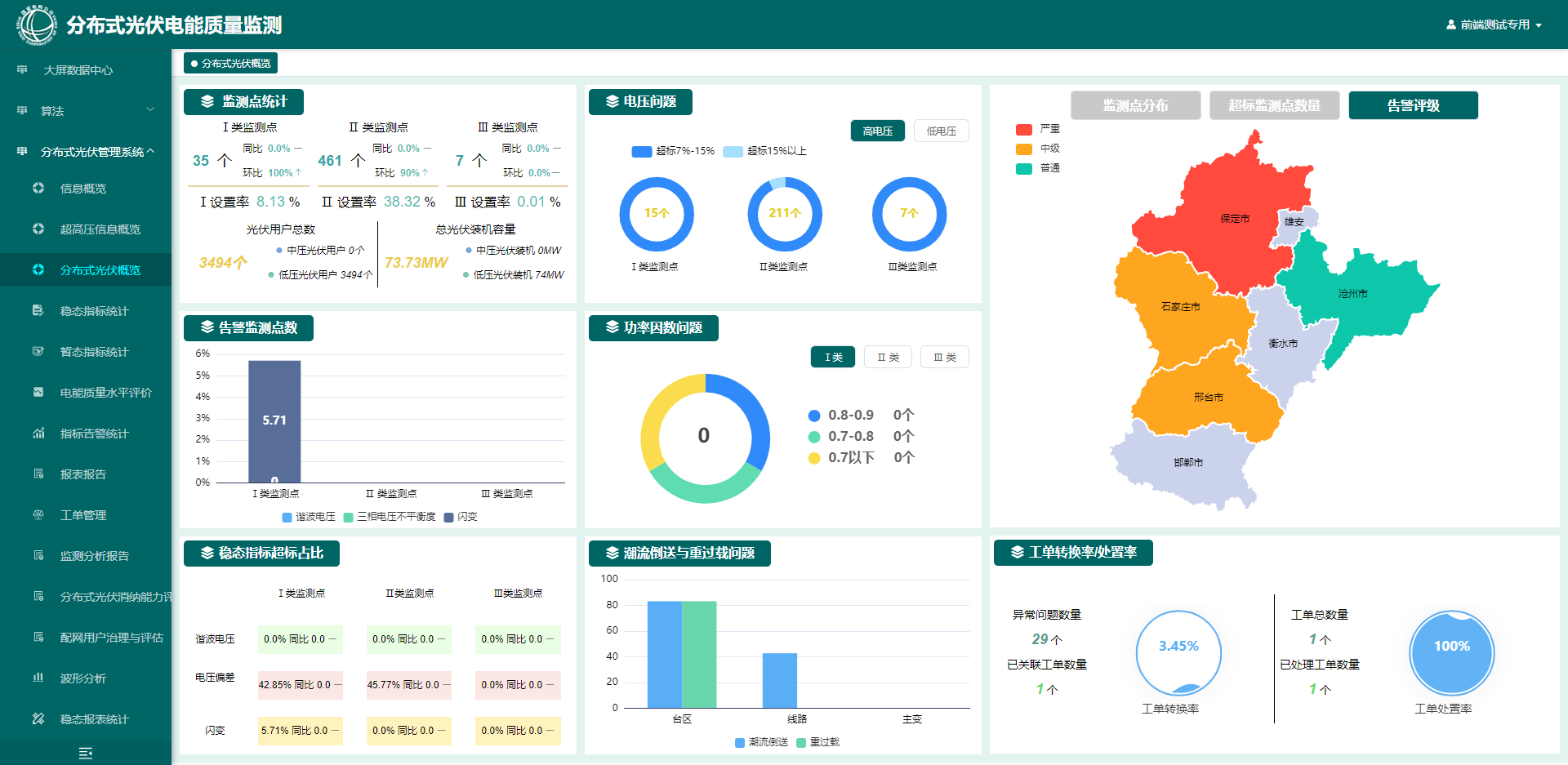Toggle the 重过载 legend series

pos(818,743)
